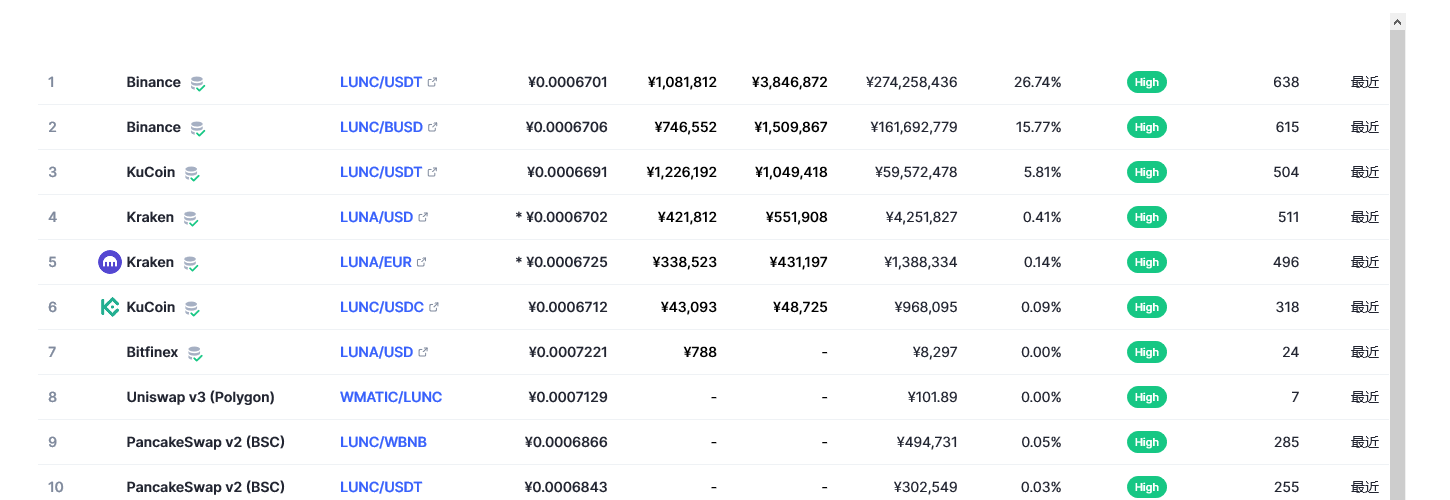The height and width of the screenshot is (500, 1450).
Task: Click High confidence badge in Binance row 1
Action: click(x=1147, y=82)
